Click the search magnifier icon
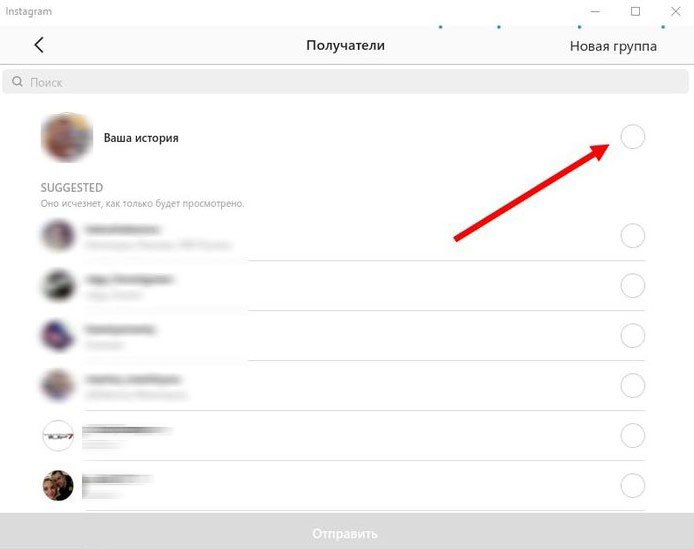This screenshot has height=549, width=694. click(17, 81)
